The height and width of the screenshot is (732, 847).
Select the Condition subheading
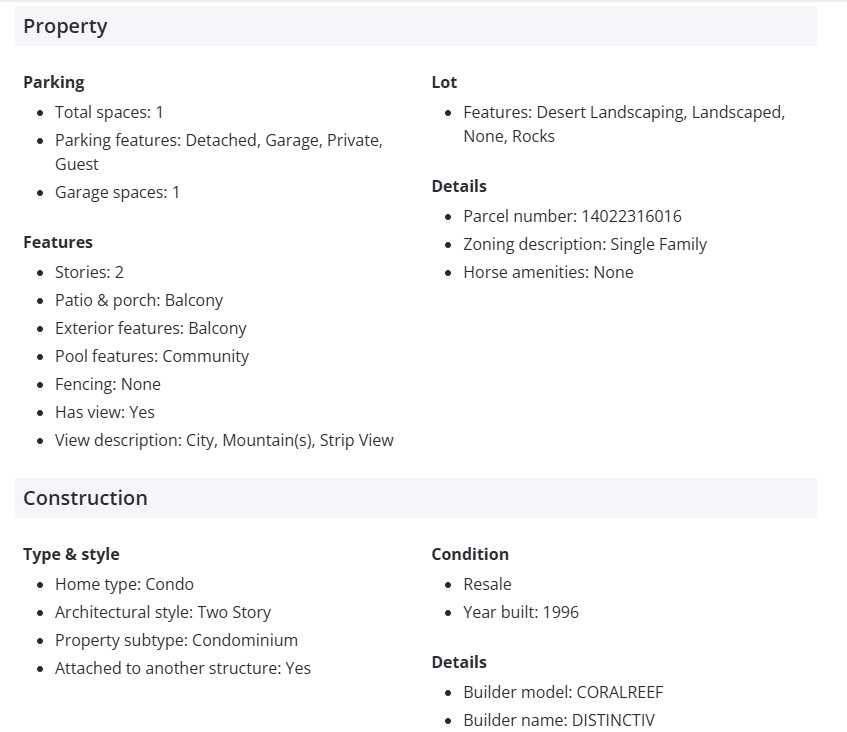click(x=470, y=554)
